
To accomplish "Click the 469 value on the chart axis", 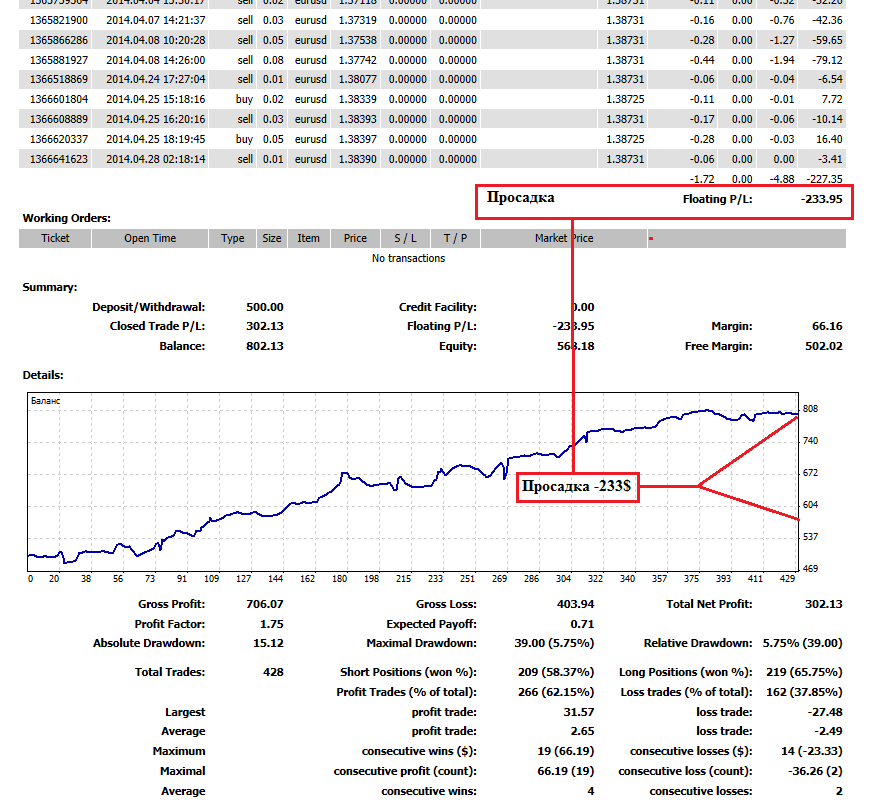I will click(810, 569).
